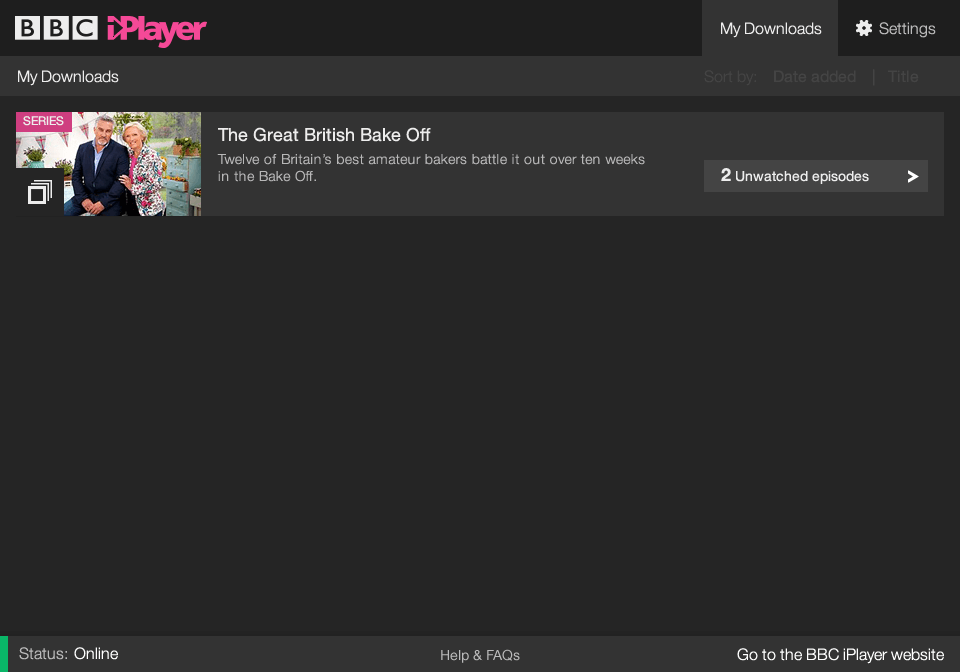This screenshot has width=960, height=672.
Task: Open The Great British Bake Off thumbnail
Action: click(x=108, y=164)
